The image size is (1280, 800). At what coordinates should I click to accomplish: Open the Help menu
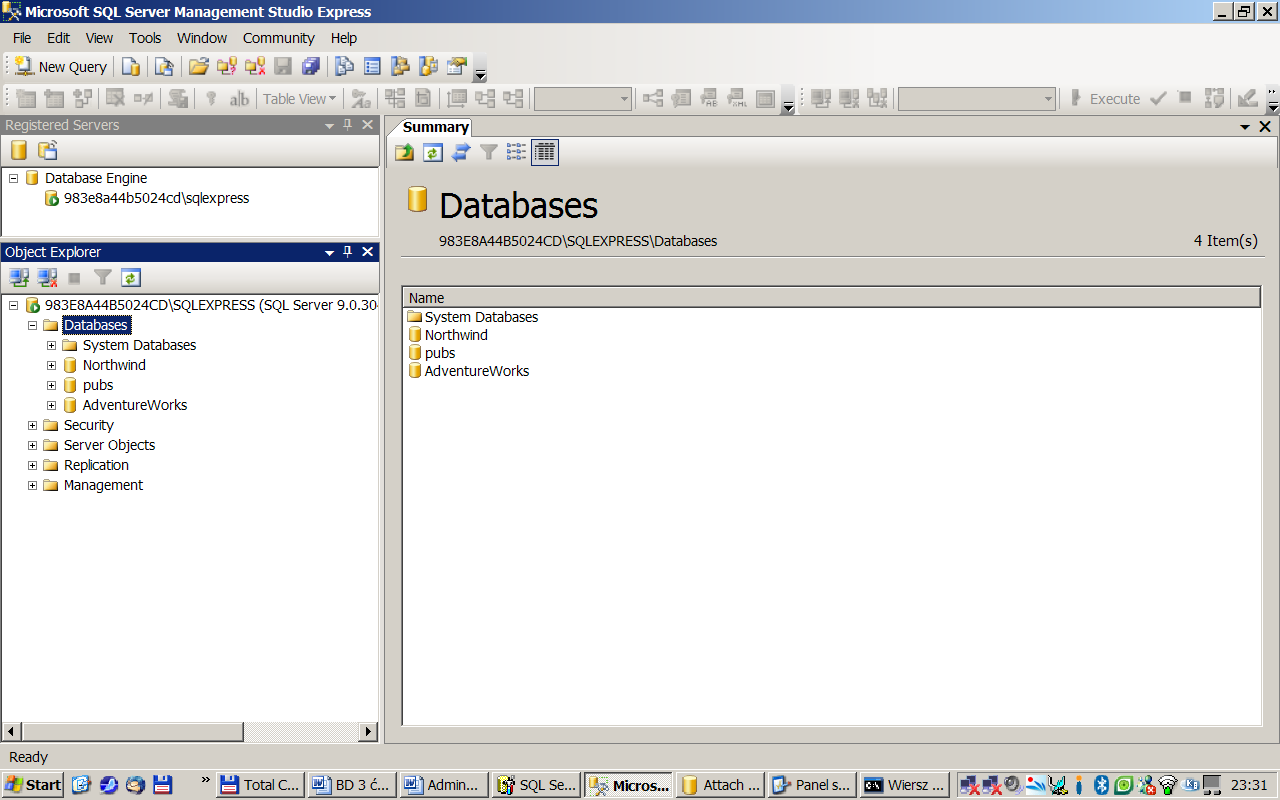pos(344,38)
